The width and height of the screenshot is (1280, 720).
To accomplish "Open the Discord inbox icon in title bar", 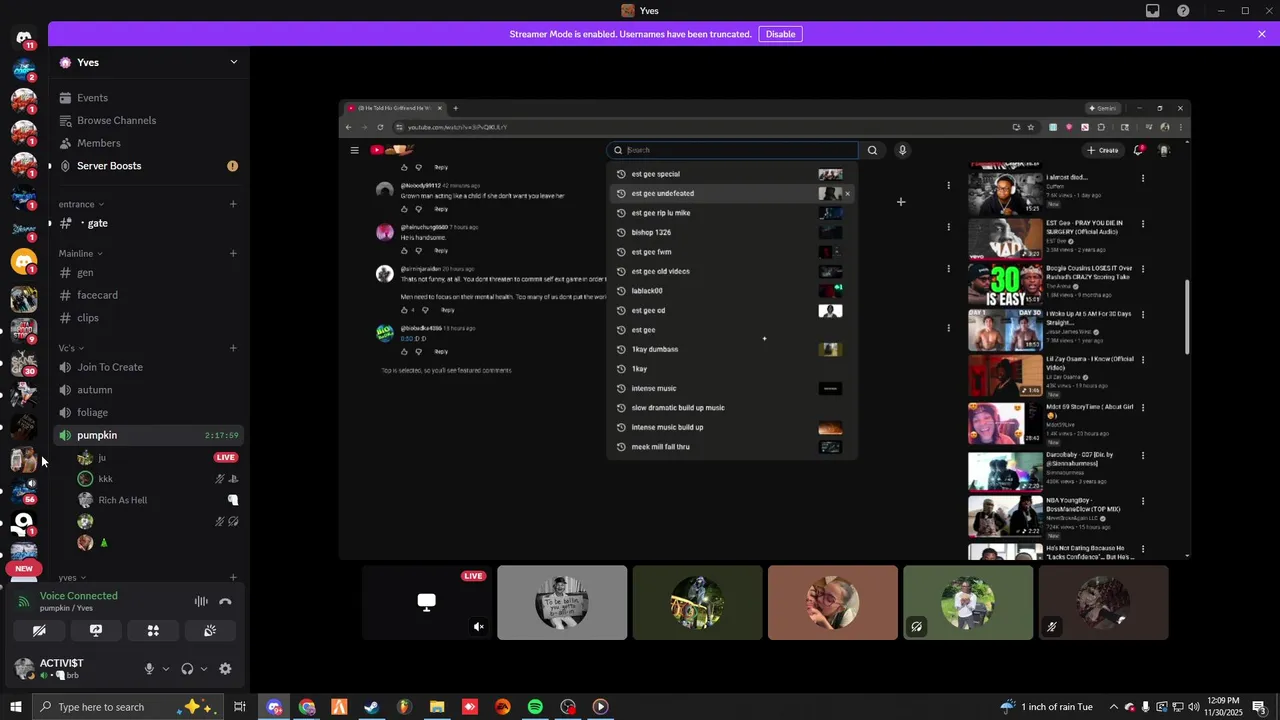I will (1153, 11).
